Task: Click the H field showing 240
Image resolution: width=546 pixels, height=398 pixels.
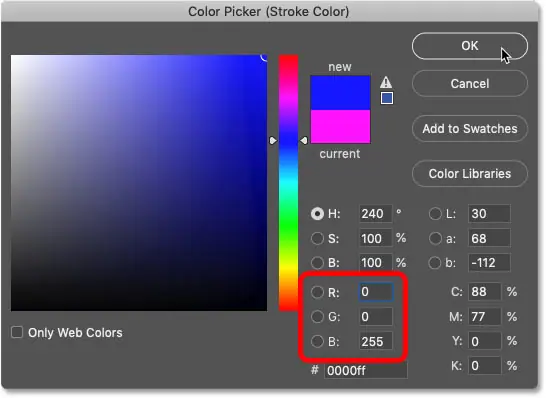Action: coord(375,213)
